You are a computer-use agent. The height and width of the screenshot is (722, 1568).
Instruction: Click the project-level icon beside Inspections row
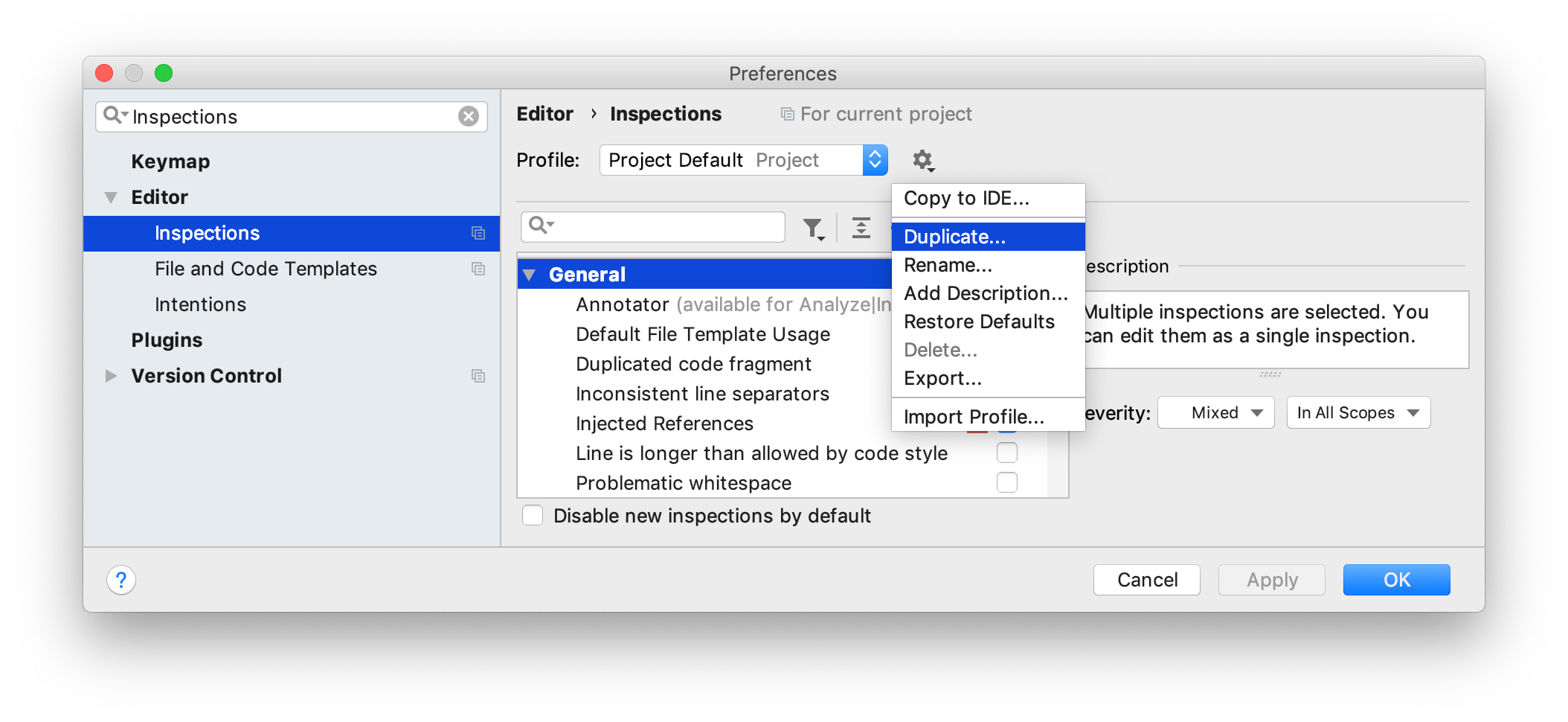(478, 234)
